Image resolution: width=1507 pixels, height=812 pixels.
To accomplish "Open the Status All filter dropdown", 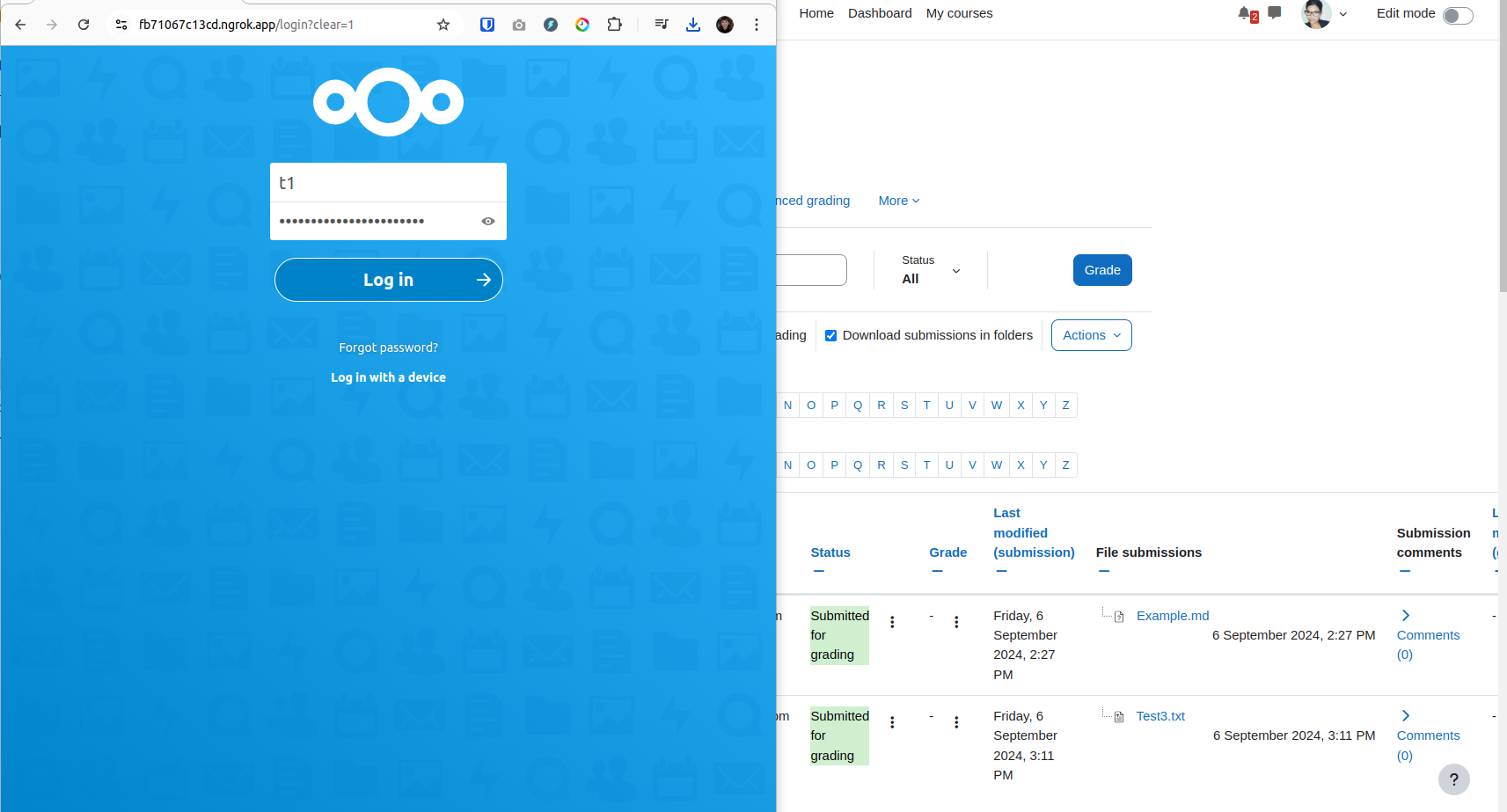I will pyautogui.click(x=931, y=270).
